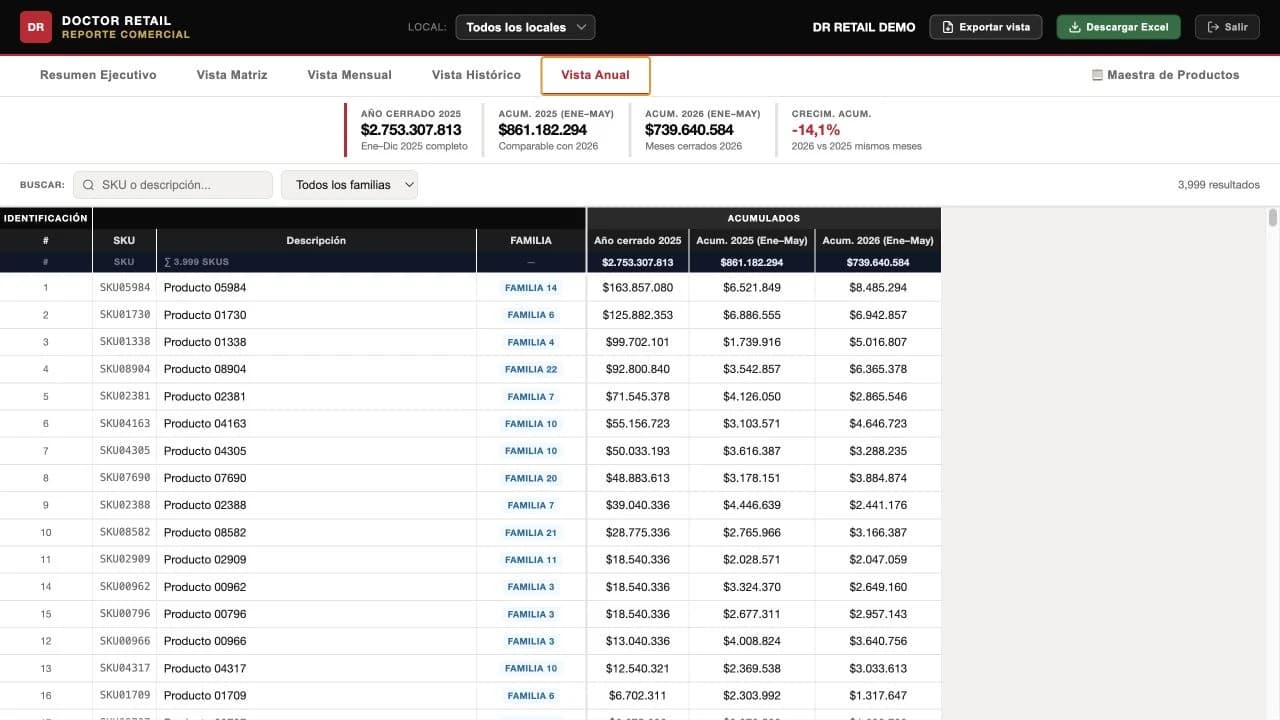Click SKU02381 cell

[125, 397]
